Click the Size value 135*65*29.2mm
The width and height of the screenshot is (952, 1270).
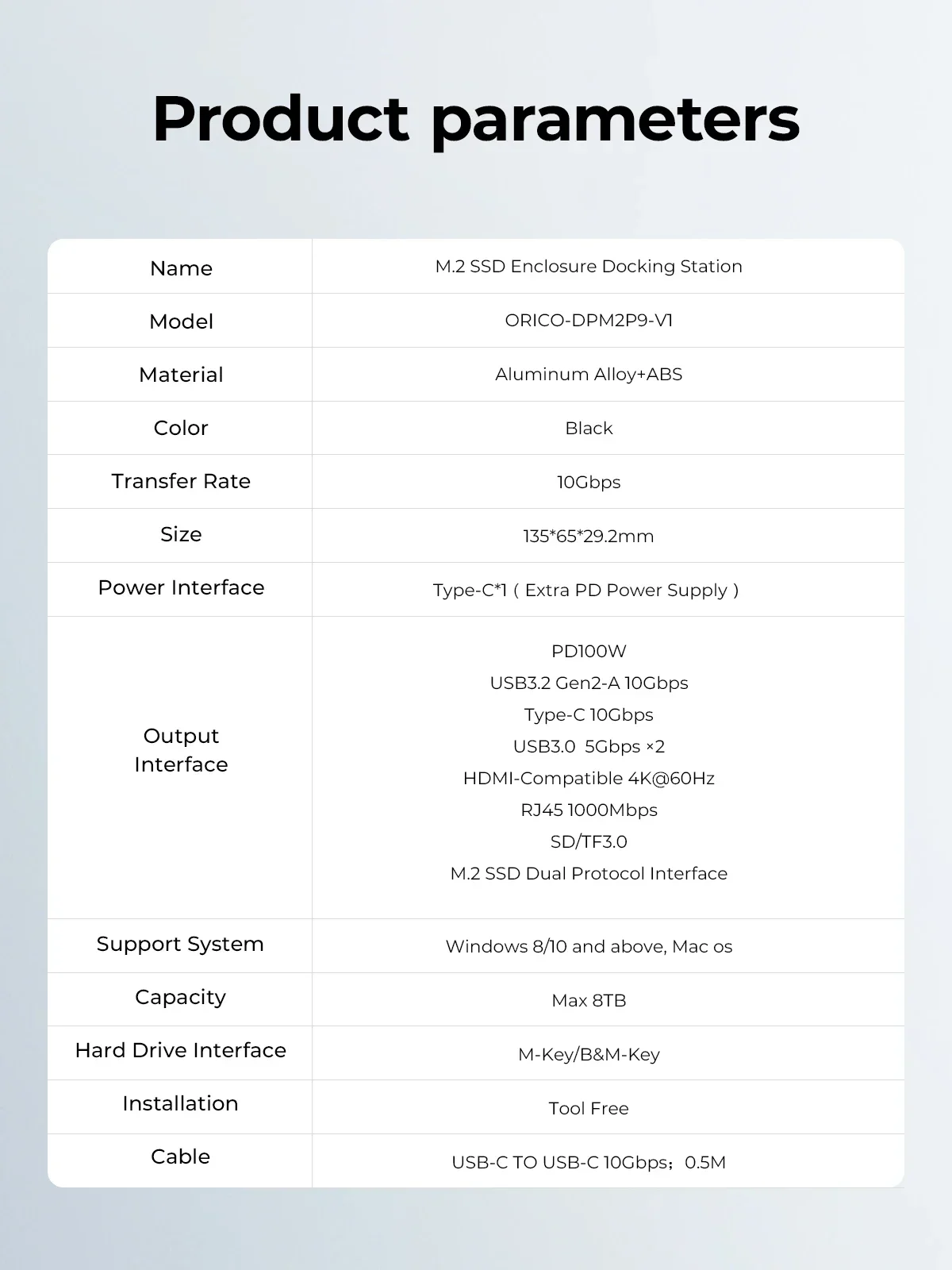[589, 537]
